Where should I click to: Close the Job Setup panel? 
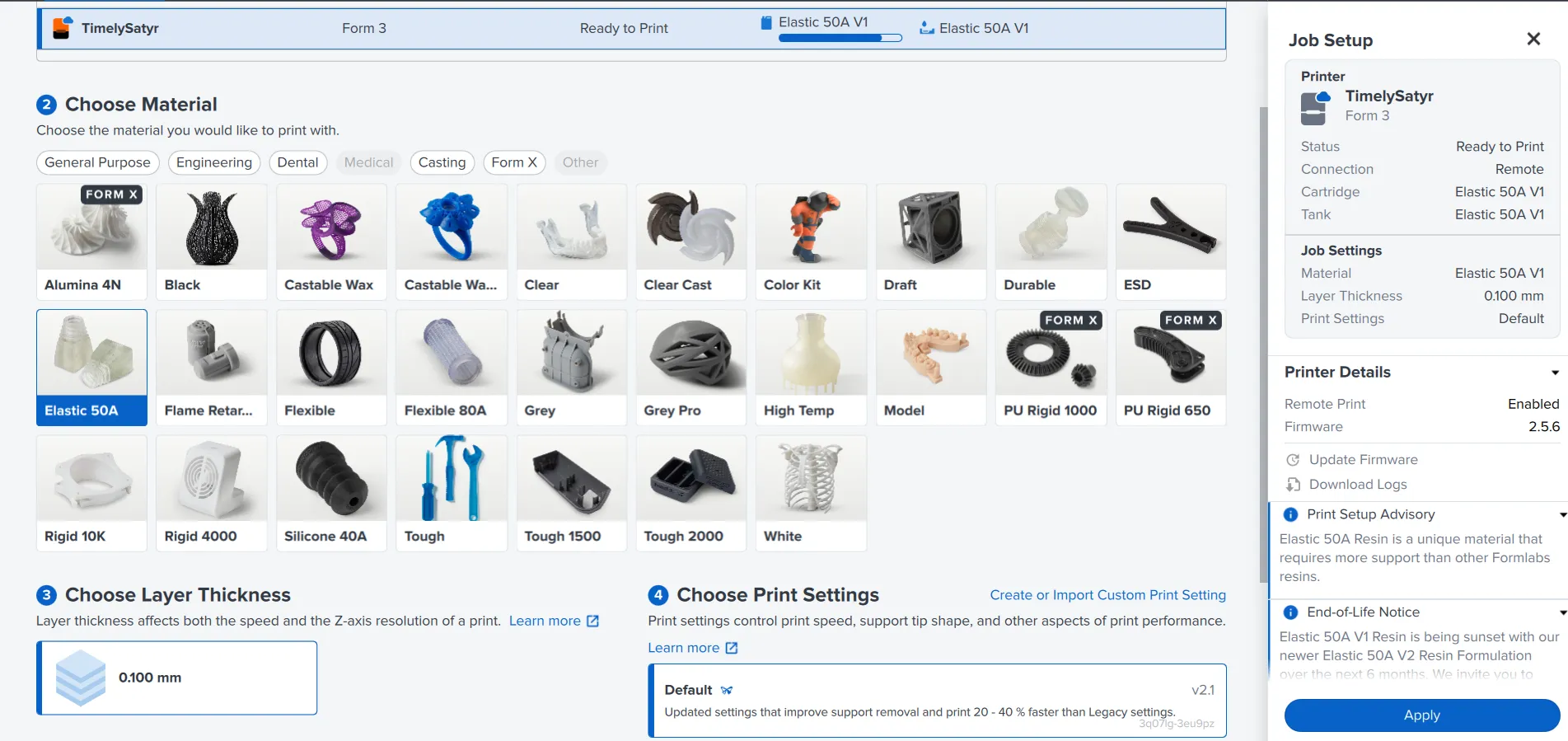(1533, 39)
